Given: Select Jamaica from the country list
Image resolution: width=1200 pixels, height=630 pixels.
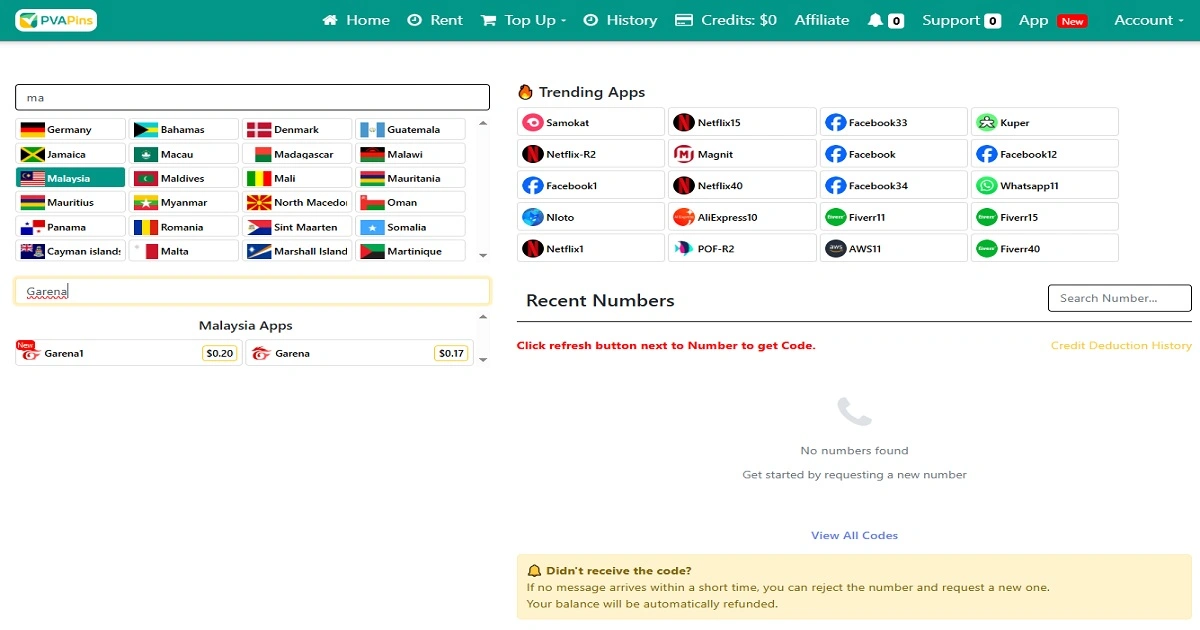Looking at the screenshot, I should (x=71, y=154).
